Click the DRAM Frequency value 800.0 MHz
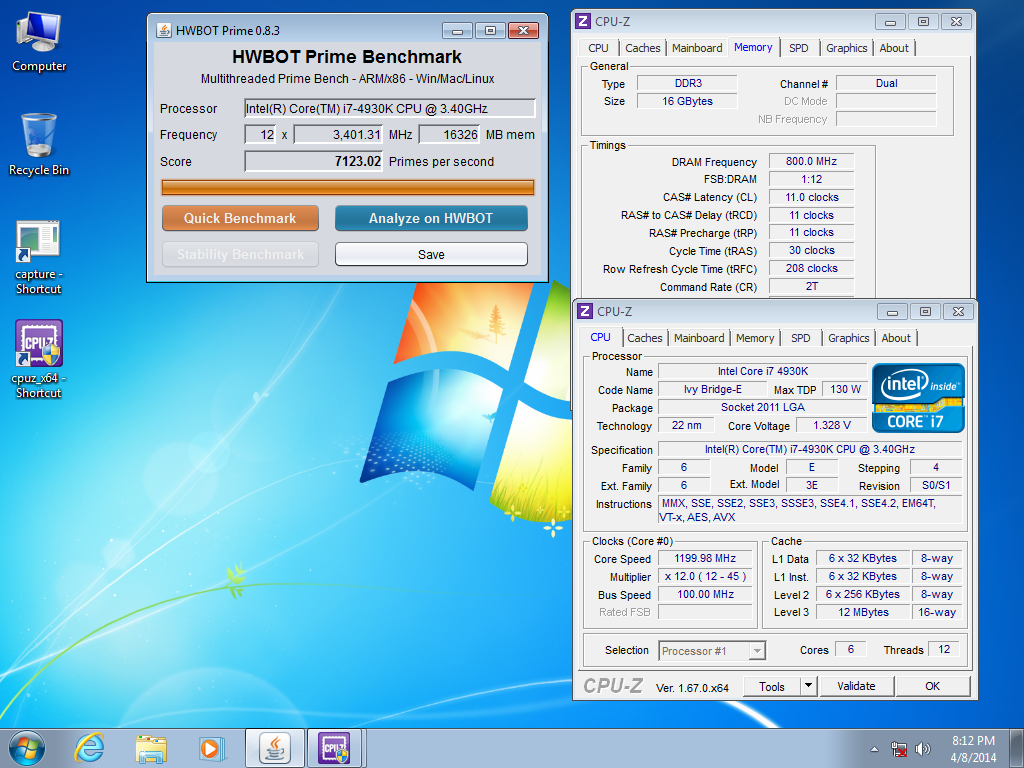The height and width of the screenshot is (768, 1024). coord(811,161)
